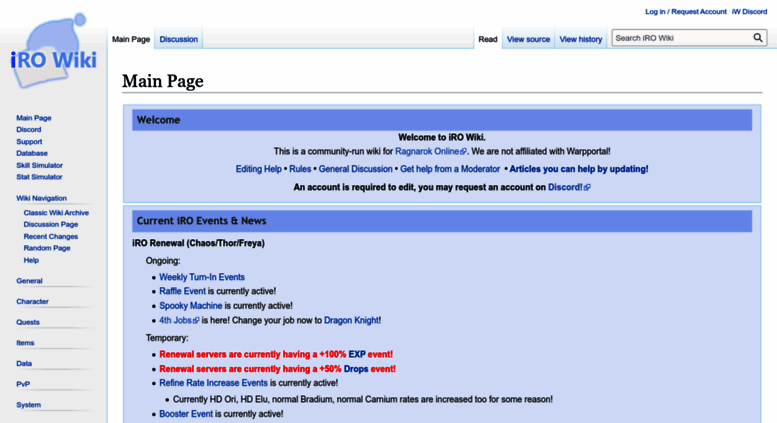
Task: Open Refine Rate Increase Events link
Action: point(213,383)
